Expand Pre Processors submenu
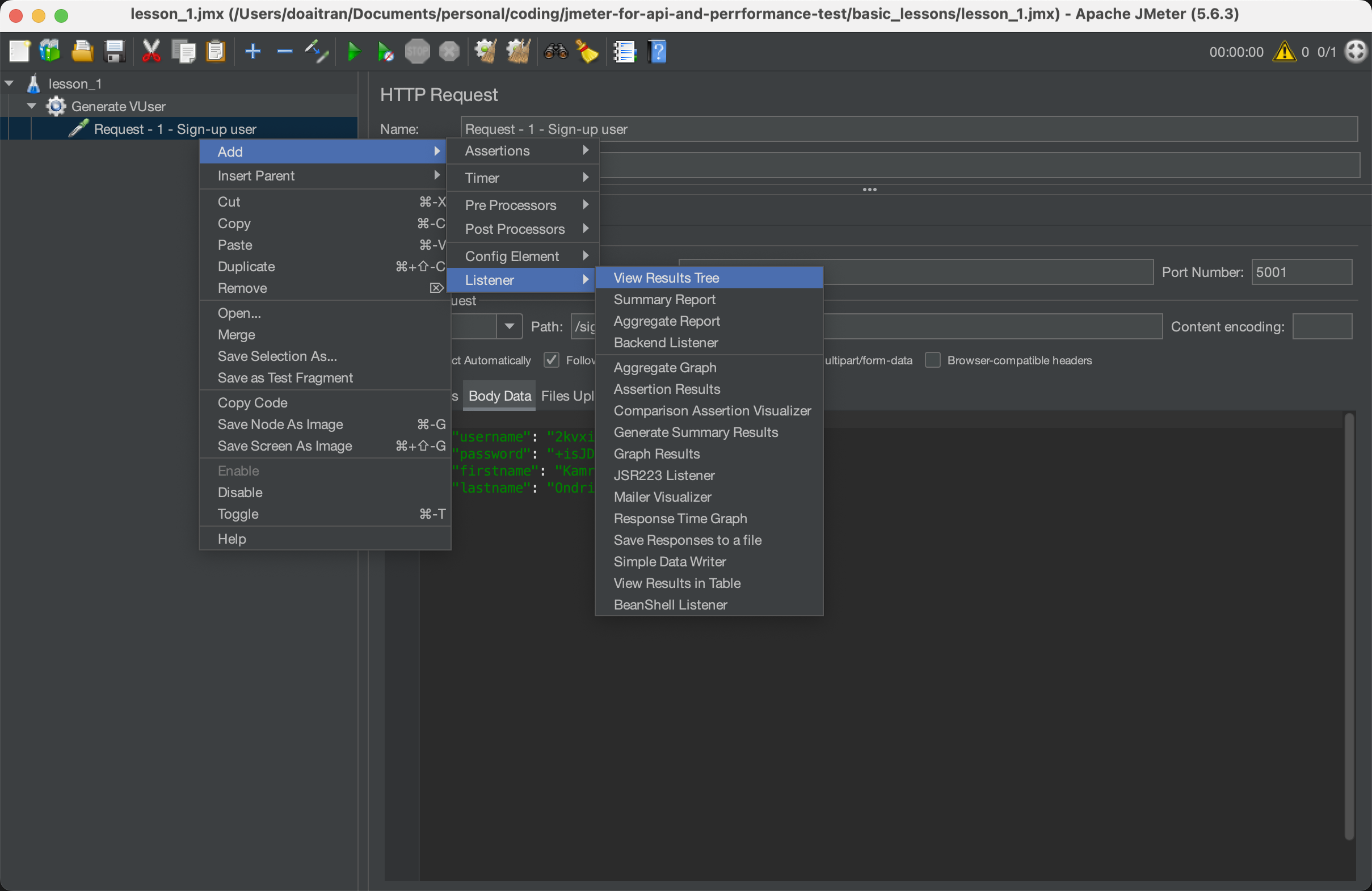 pyautogui.click(x=523, y=205)
